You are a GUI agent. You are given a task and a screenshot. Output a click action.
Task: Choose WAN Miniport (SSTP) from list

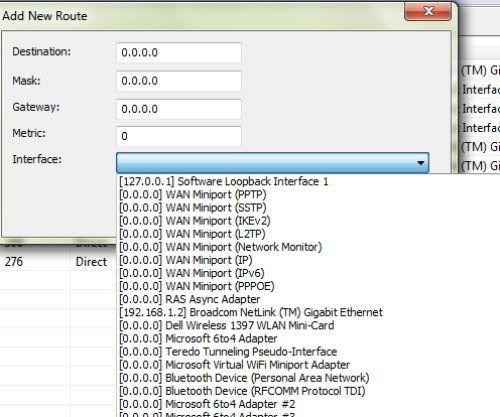pos(193,208)
